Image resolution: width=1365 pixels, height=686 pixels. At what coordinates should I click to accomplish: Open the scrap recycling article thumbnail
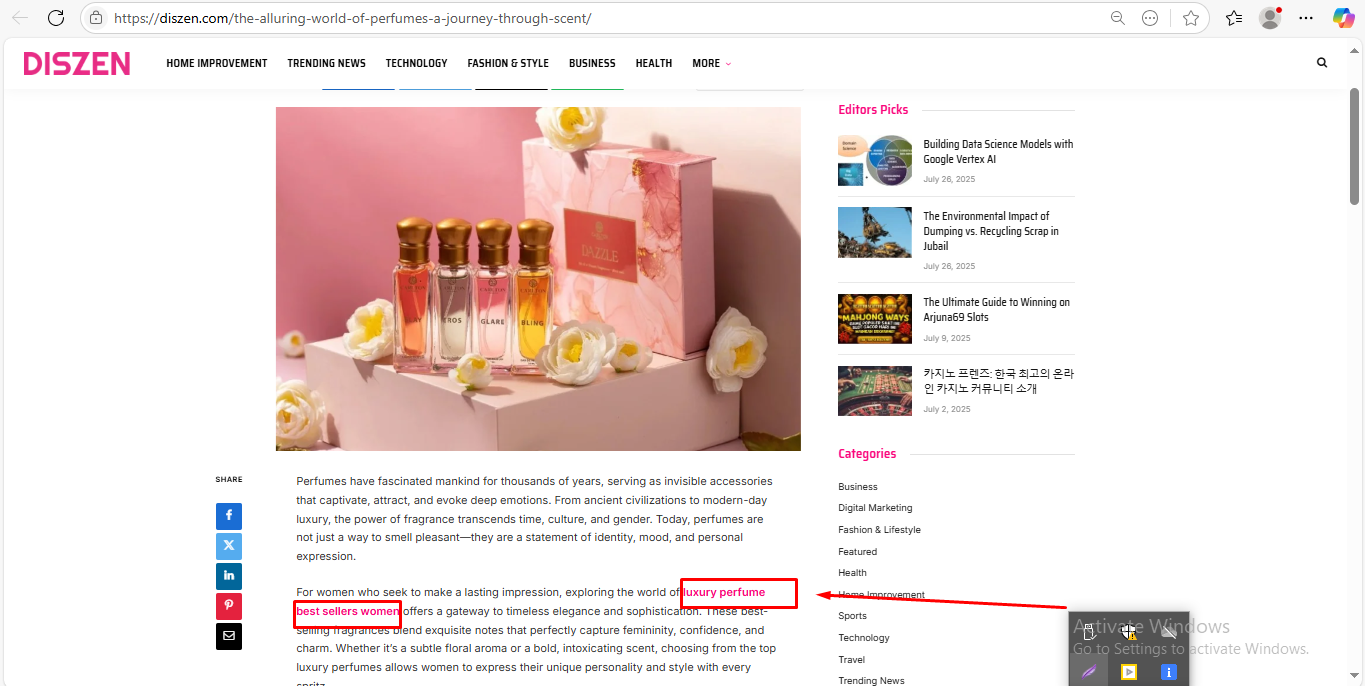pyautogui.click(x=875, y=232)
